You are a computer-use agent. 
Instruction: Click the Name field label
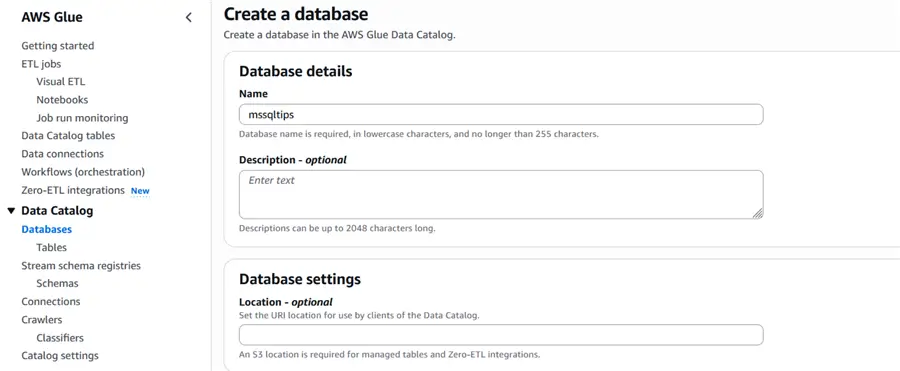253,93
